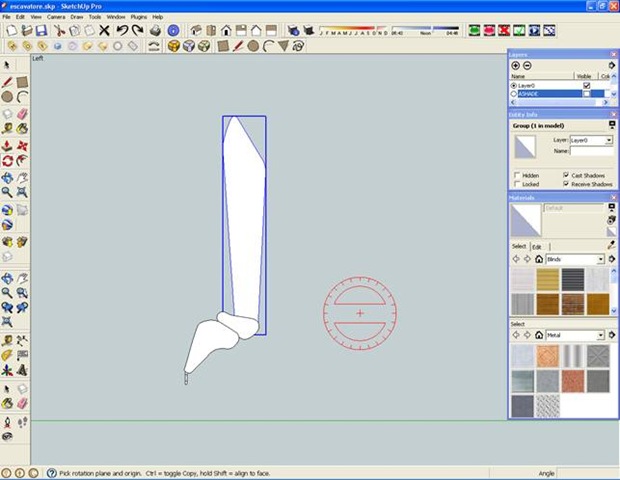
Task: Open the Camera menu
Action: pos(56,17)
